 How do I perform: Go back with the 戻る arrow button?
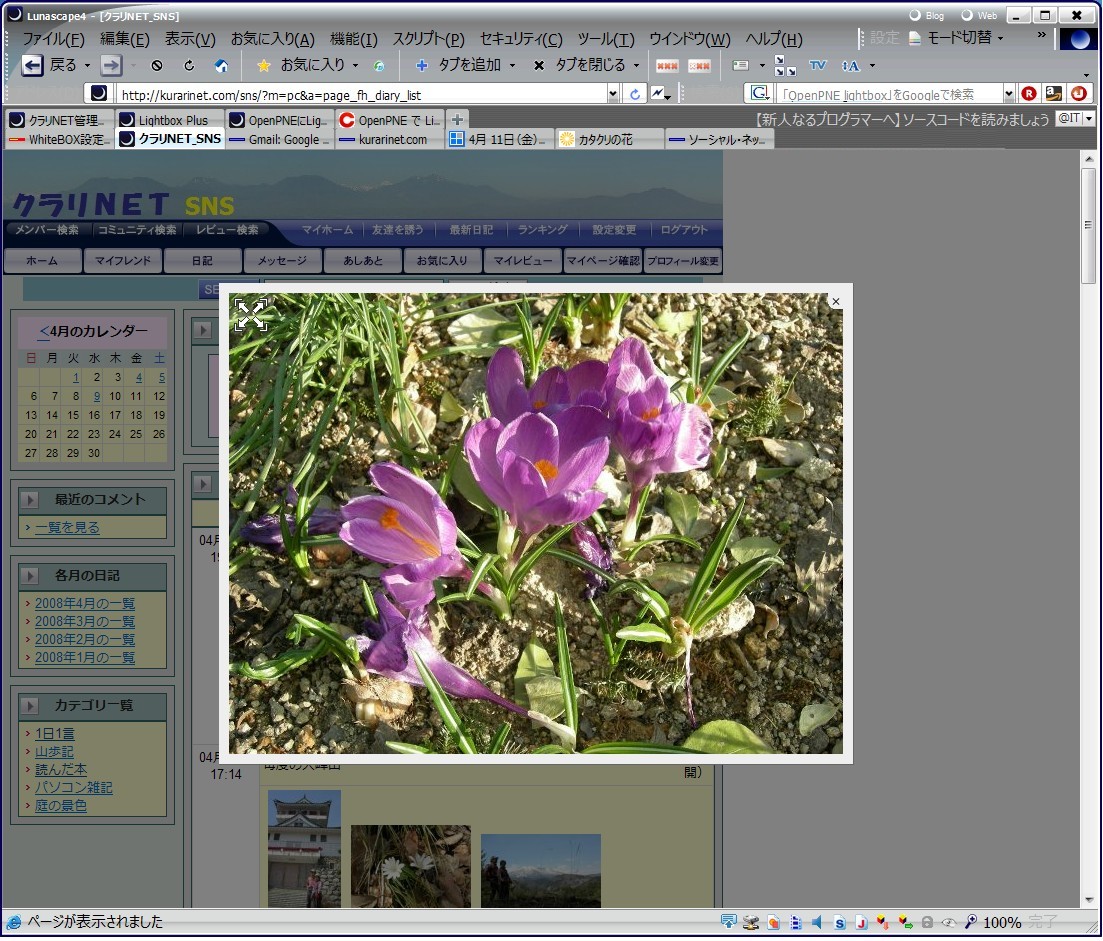point(32,65)
